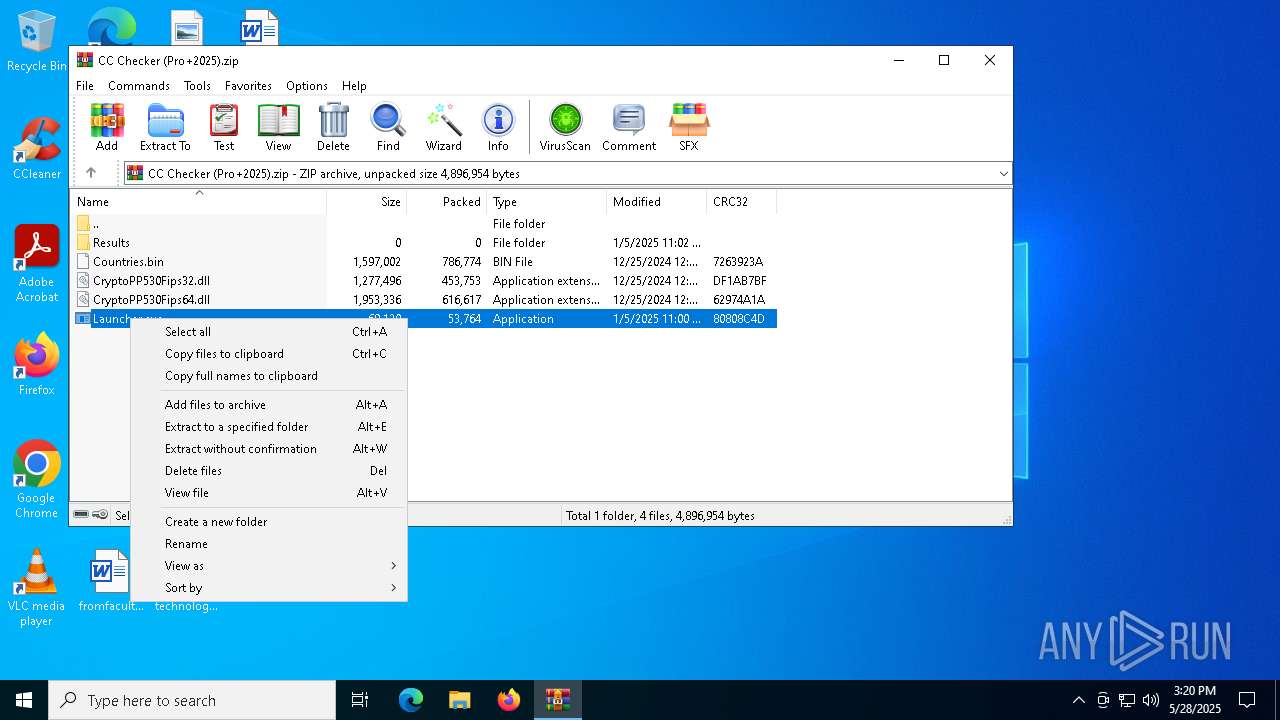Image resolution: width=1280 pixels, height=720 pixels.
Task: Open CCleaner desktop shortcut
Action: pyautogui.click(x=37, y=149)
